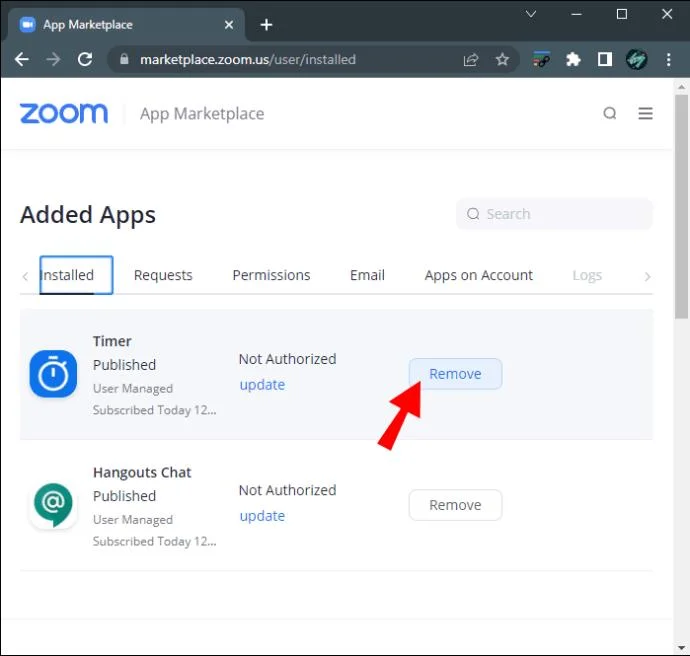Switch to the Permissions tab

tap(272, 275)
